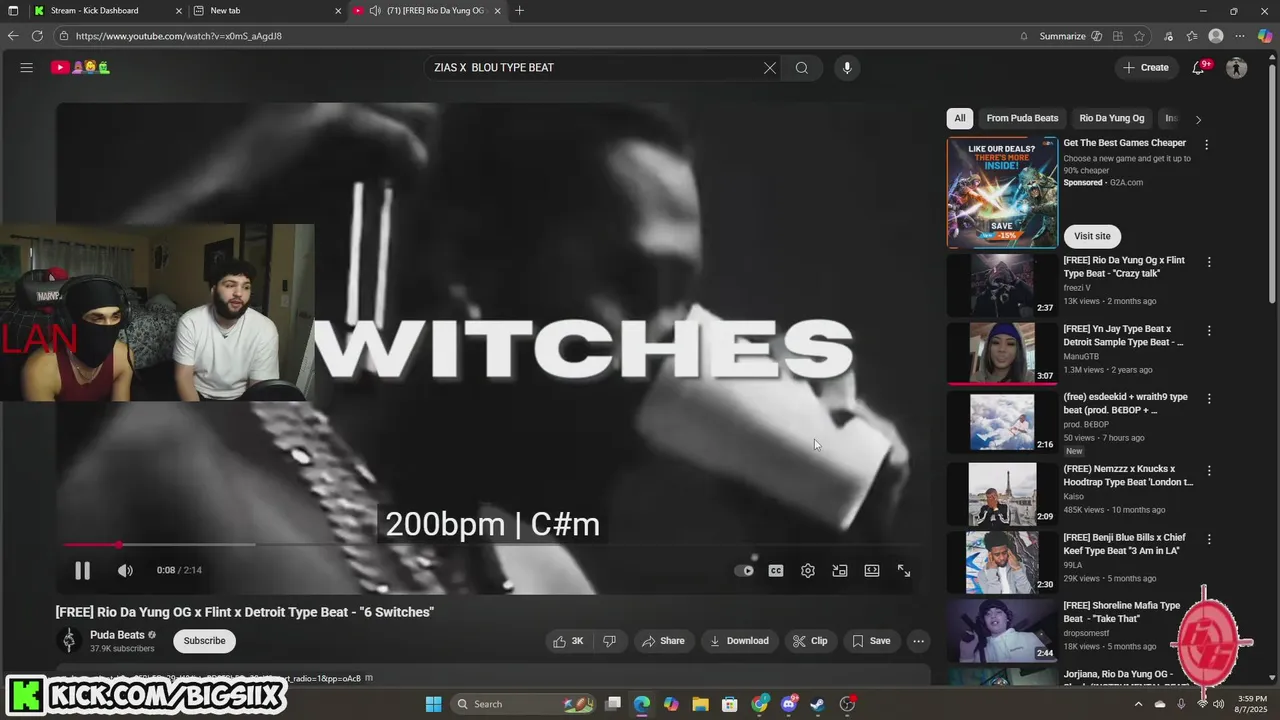Open more actions ellipsis beside Save
The image size is (1280, 720).
click(918, 641)
